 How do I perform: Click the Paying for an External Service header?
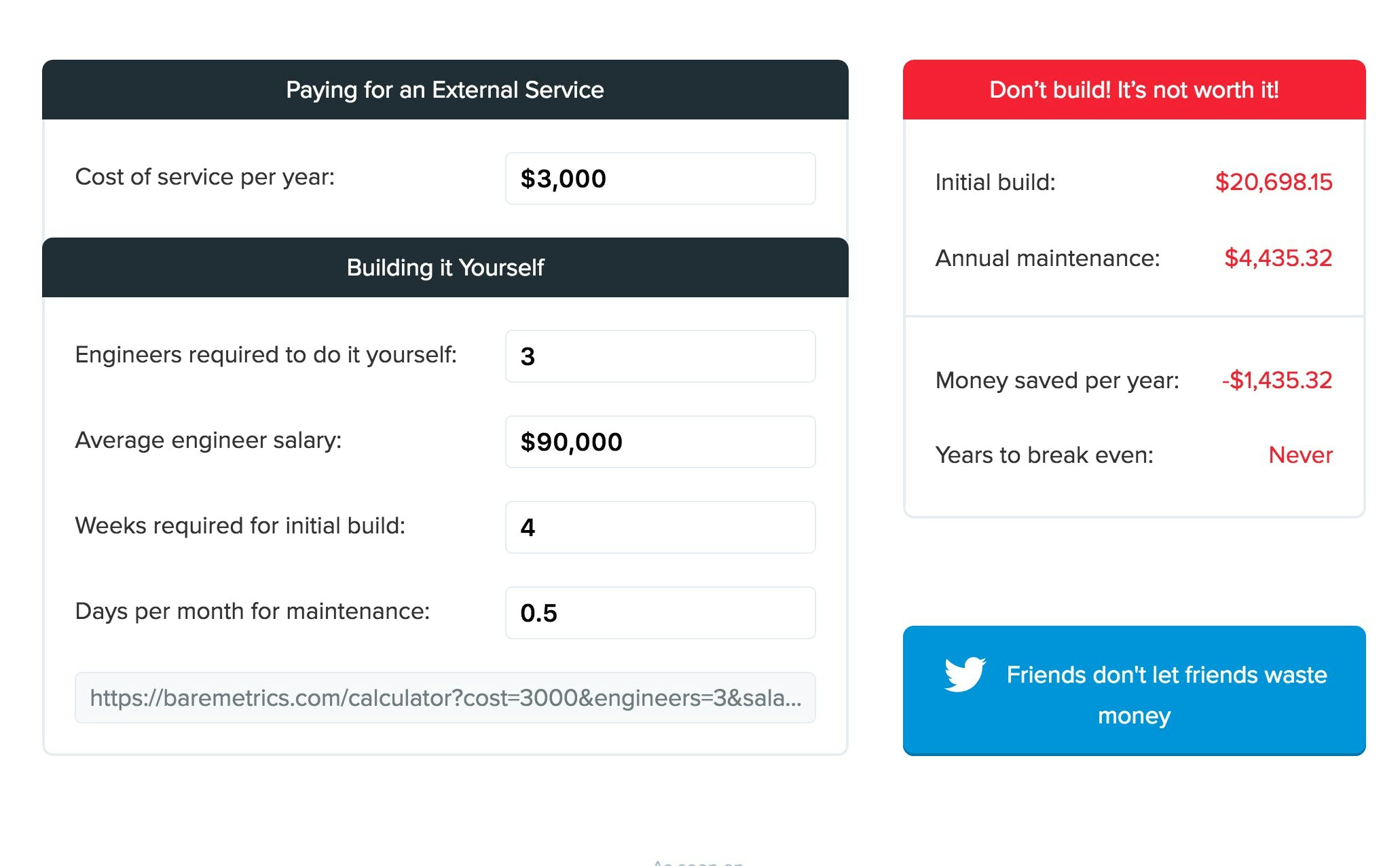pyautogui.click(x=445, y=90)
